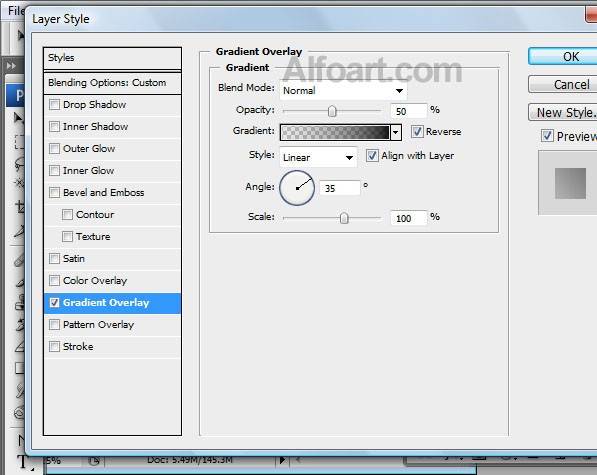597x475 pixels.
Task: Expand the toolbar with the double-arrow icon
Action: 11,66
